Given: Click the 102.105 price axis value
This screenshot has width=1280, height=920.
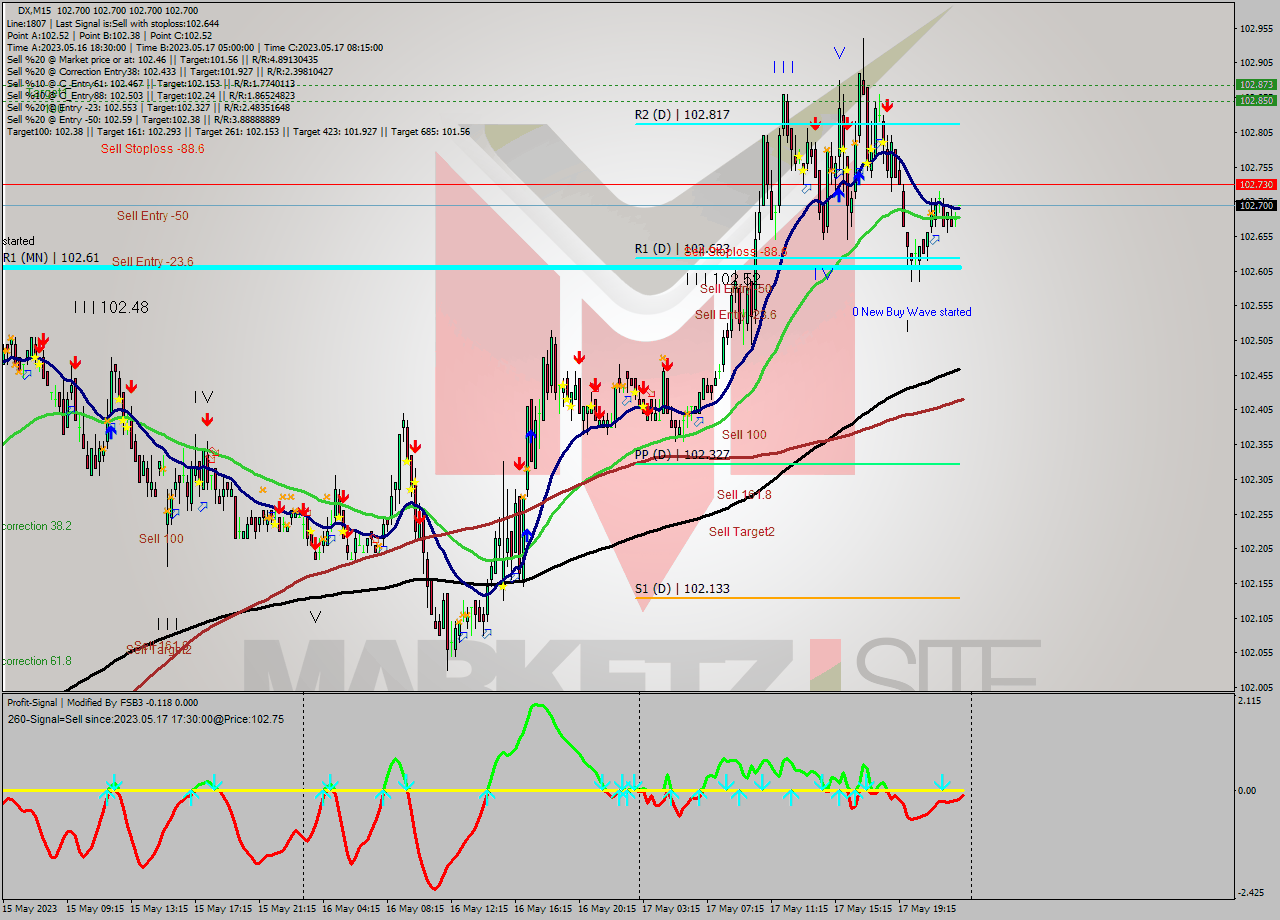Looking at the screenshot, I should tap(1256, 619).
